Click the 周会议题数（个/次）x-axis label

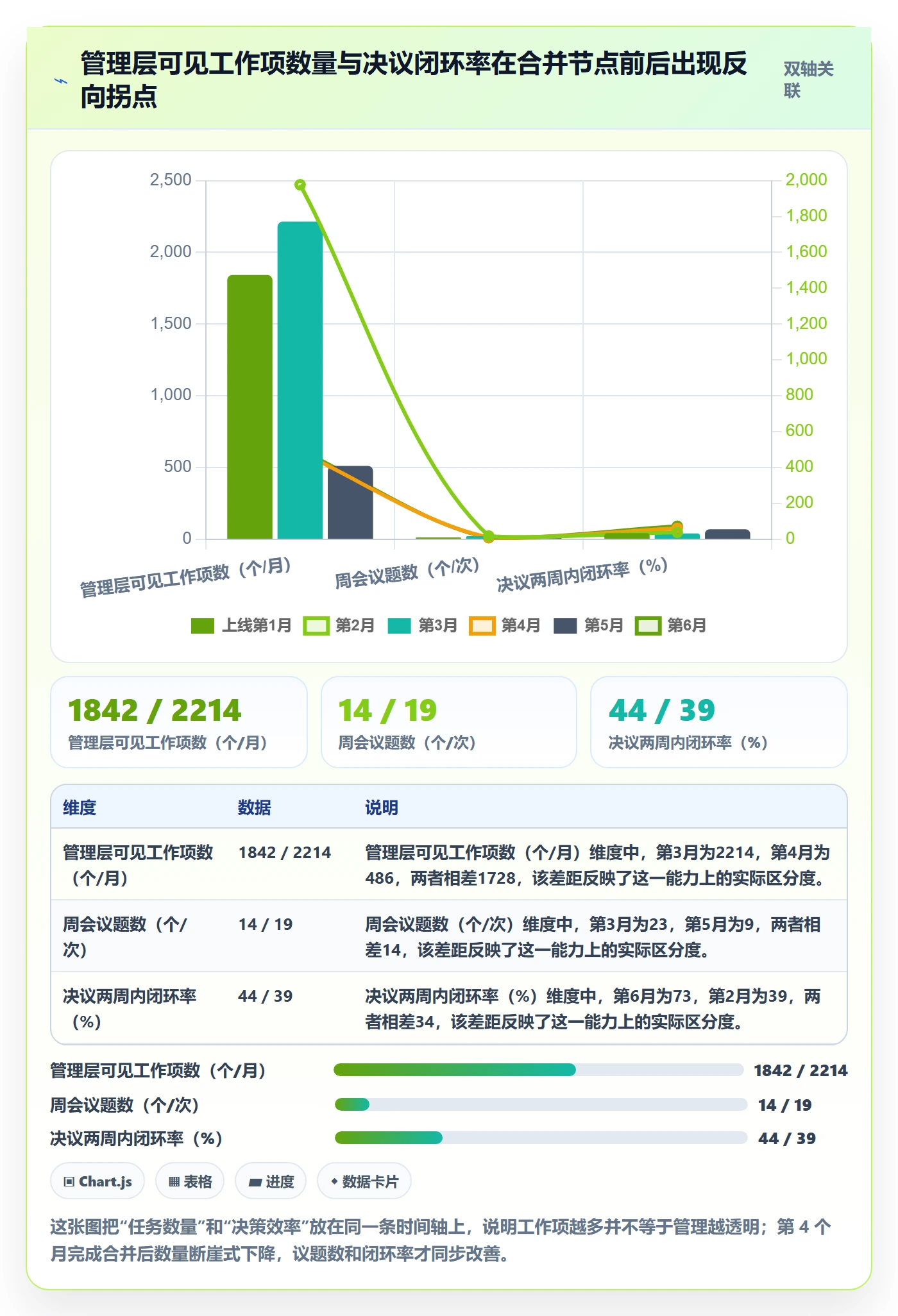click(x=407, y=573)
